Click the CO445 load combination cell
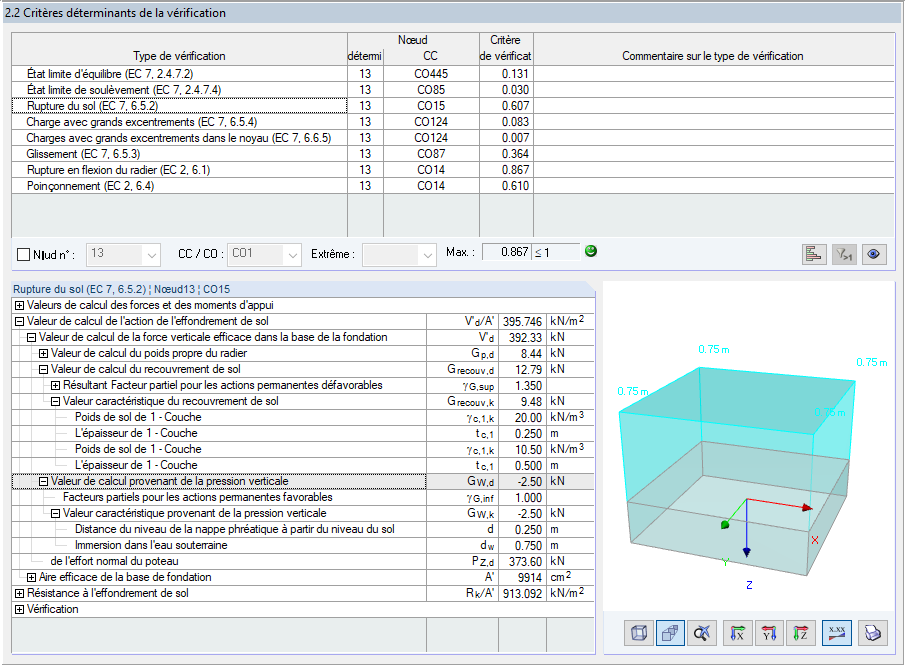This screenshot has height=667, width=906. tap(431, 74)
